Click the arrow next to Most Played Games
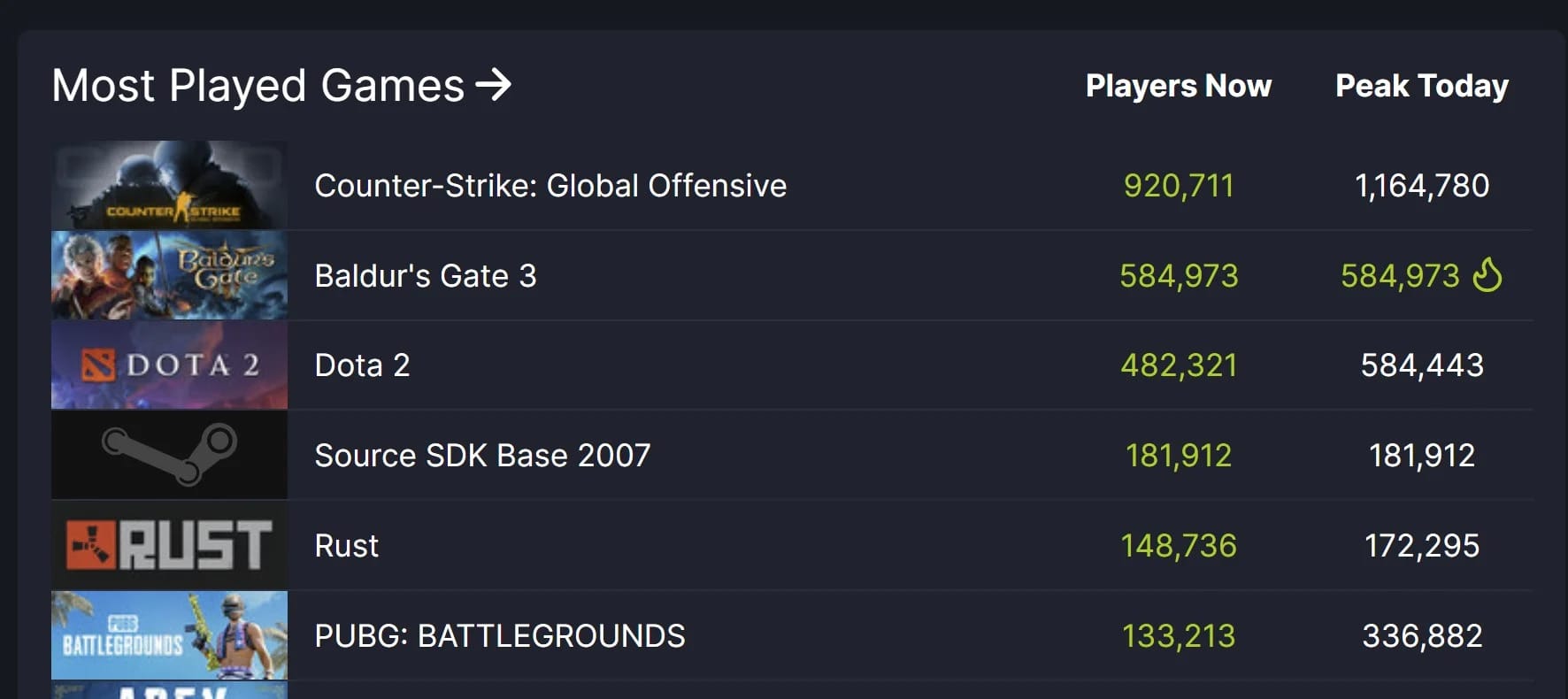This screenshot has width=1568, height=699. tap(494, 86)
